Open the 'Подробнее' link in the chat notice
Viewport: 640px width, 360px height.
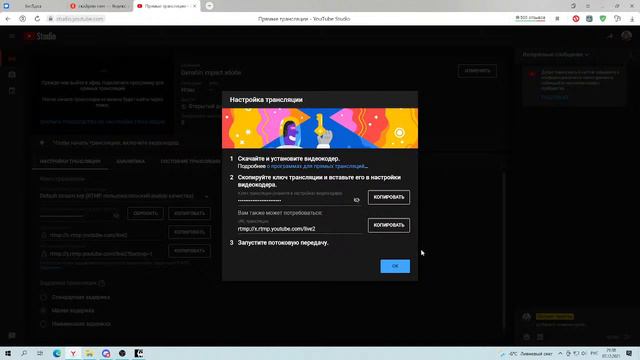pos(554,97)
